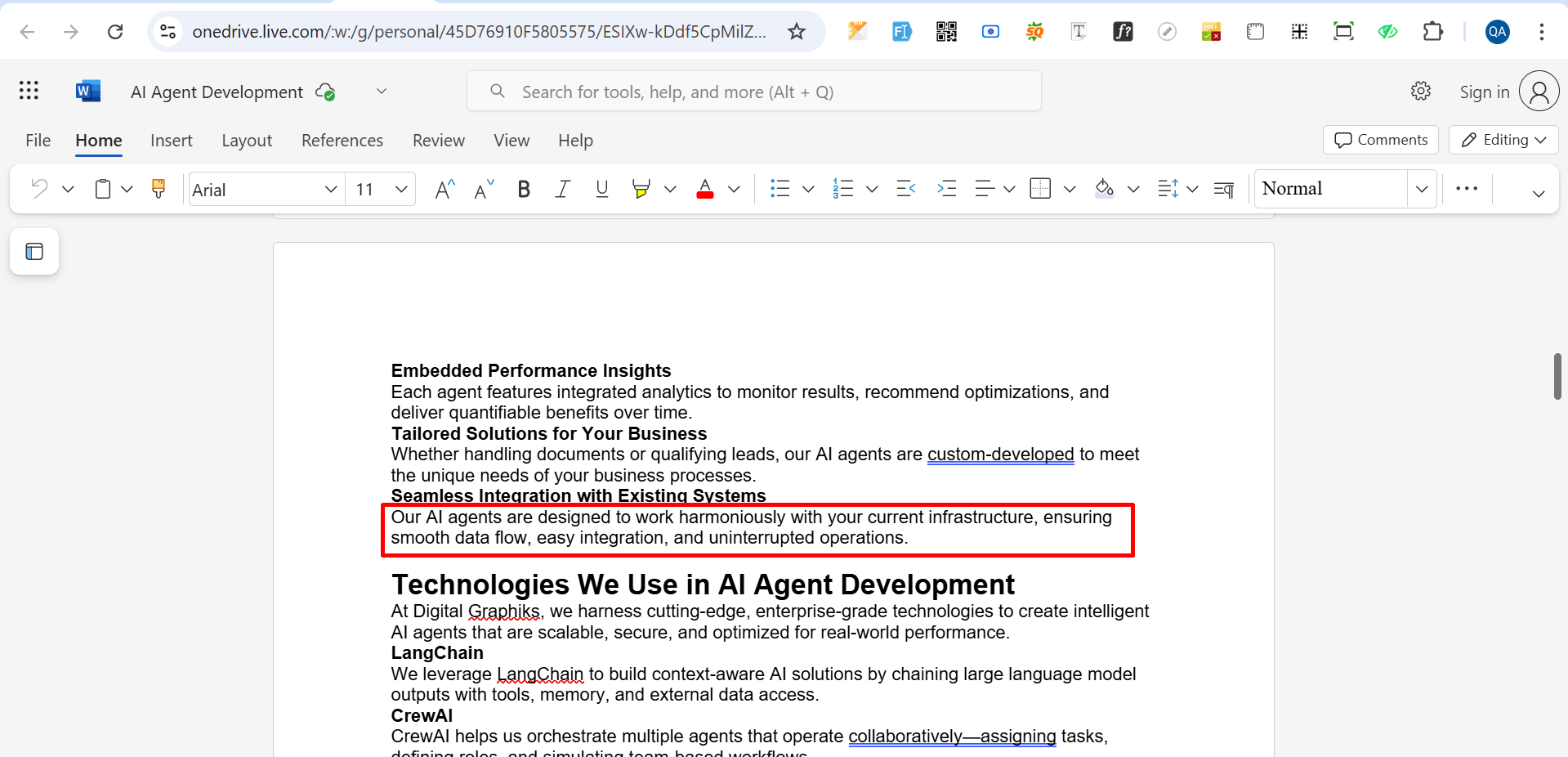Click the Sign in link

click(x=1484, y=92)
